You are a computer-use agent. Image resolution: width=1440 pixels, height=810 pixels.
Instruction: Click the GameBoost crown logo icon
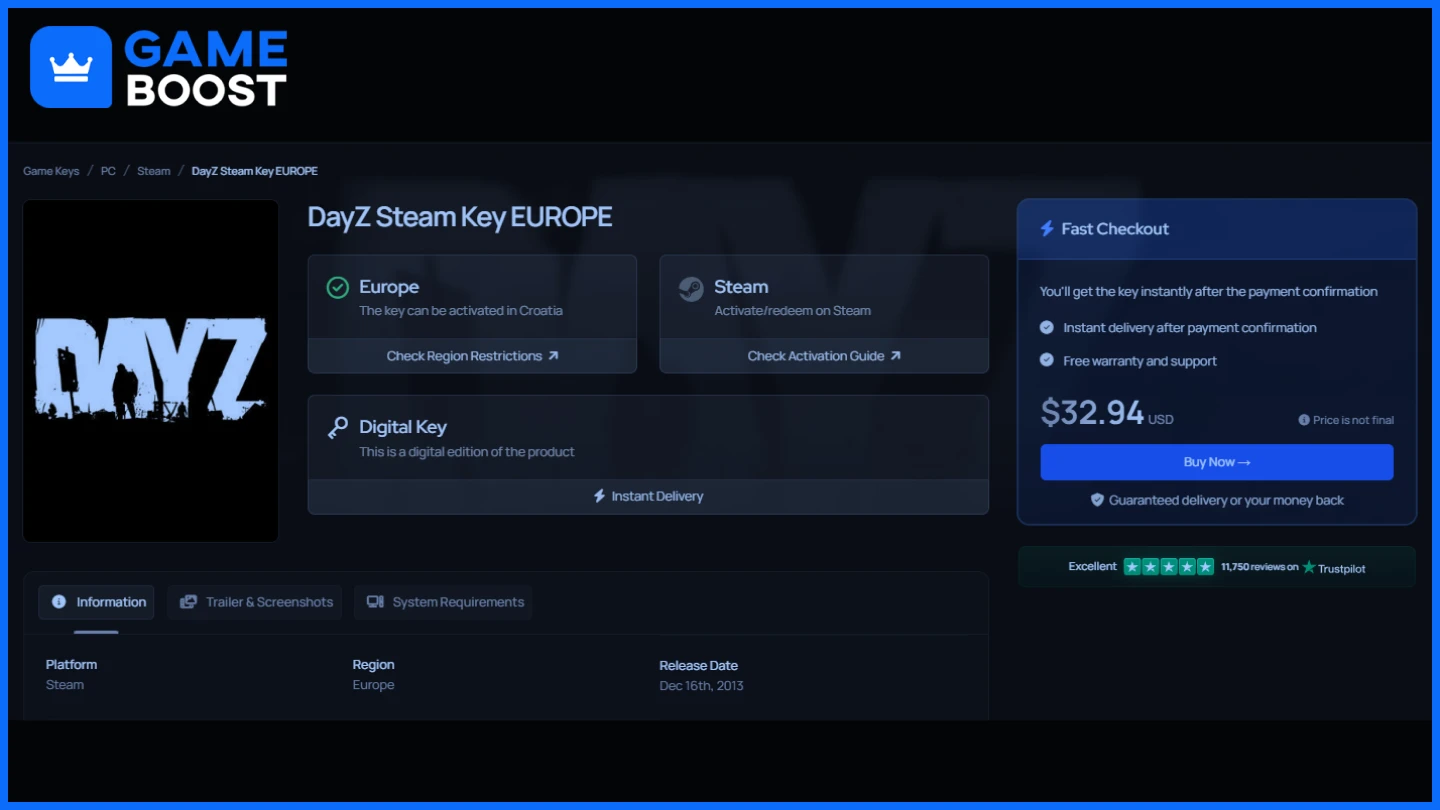71,67
